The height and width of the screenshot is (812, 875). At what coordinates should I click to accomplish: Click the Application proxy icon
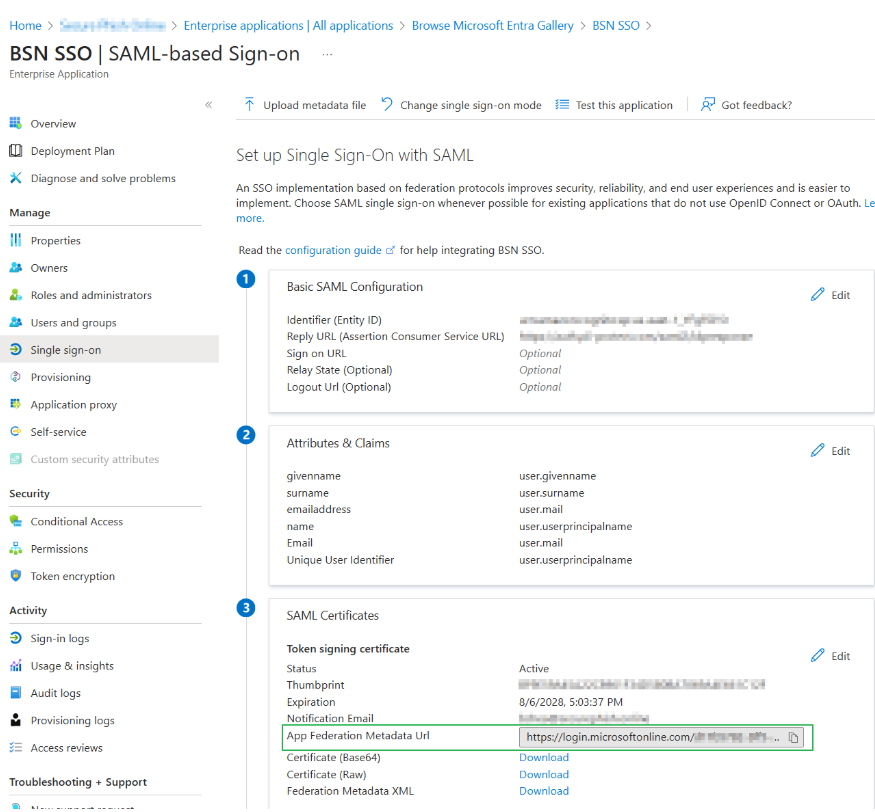tap(16, 404)
